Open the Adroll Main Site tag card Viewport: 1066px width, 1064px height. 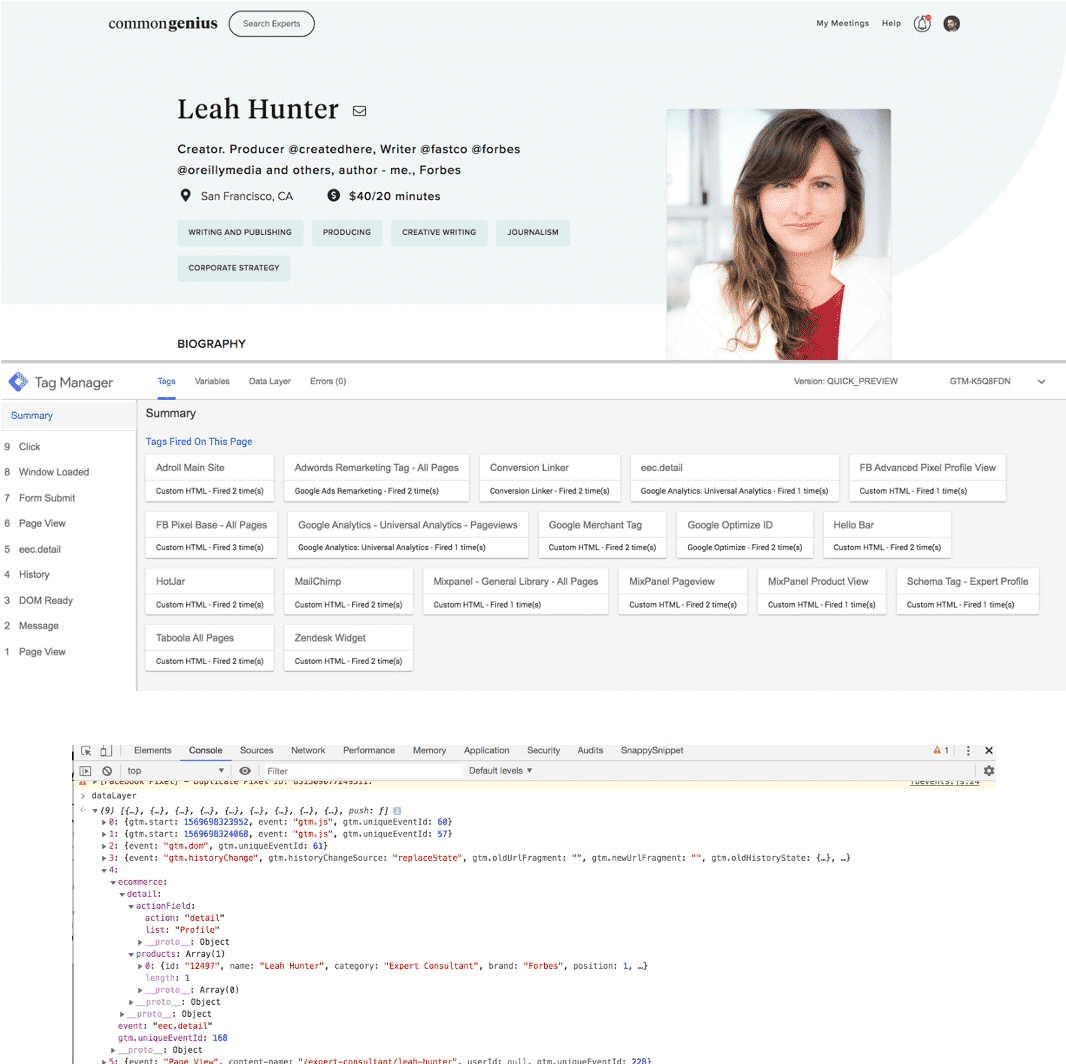pyautogui.click(x=209, y=479)
